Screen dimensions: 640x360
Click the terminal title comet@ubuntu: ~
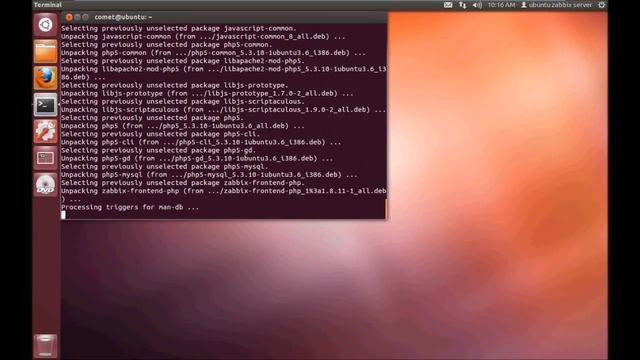coord(123,17)
